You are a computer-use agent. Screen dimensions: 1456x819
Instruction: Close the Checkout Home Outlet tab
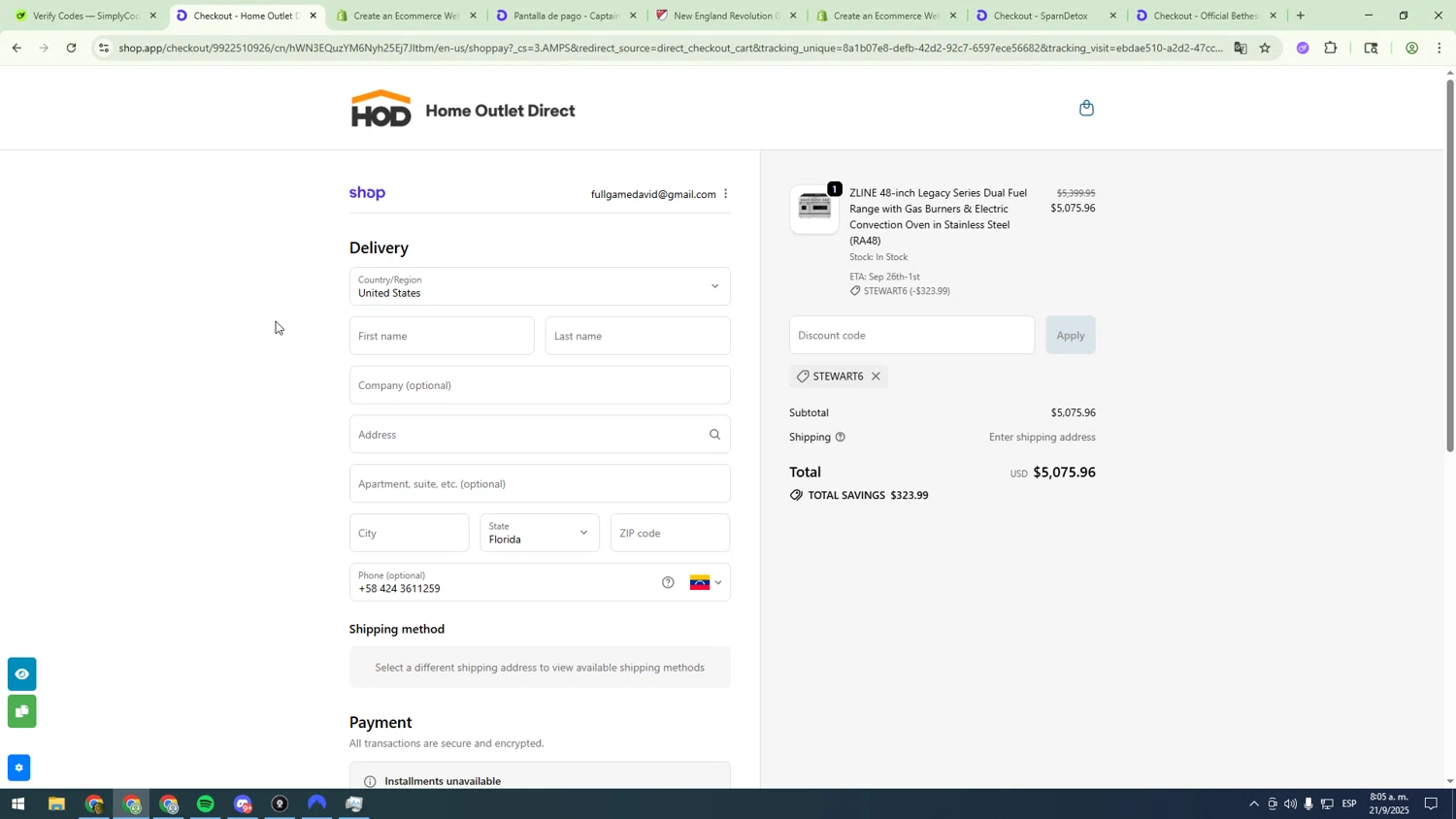313,16
